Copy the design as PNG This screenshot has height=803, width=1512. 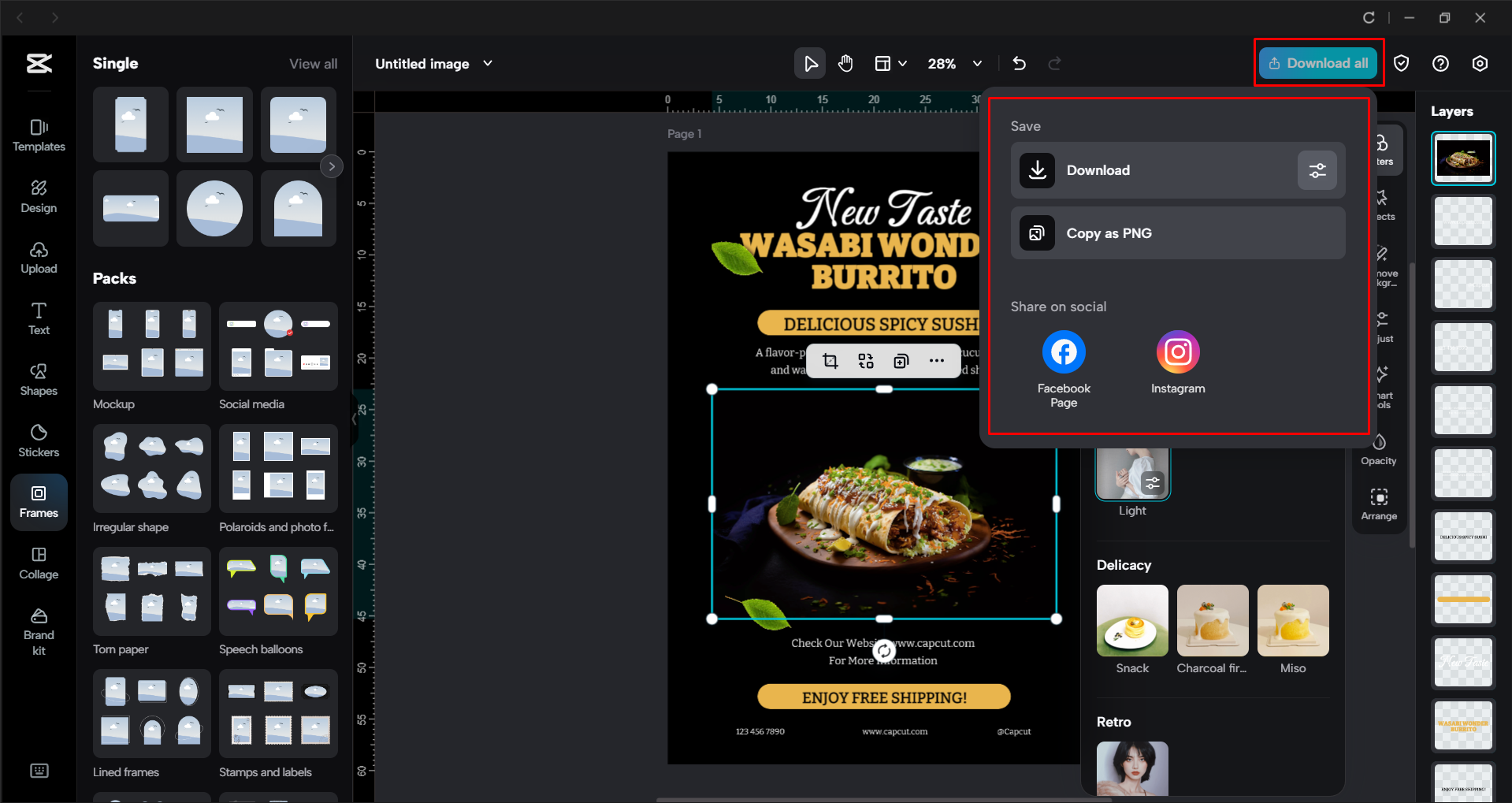pyautogui.click(x=1177, y=232)
